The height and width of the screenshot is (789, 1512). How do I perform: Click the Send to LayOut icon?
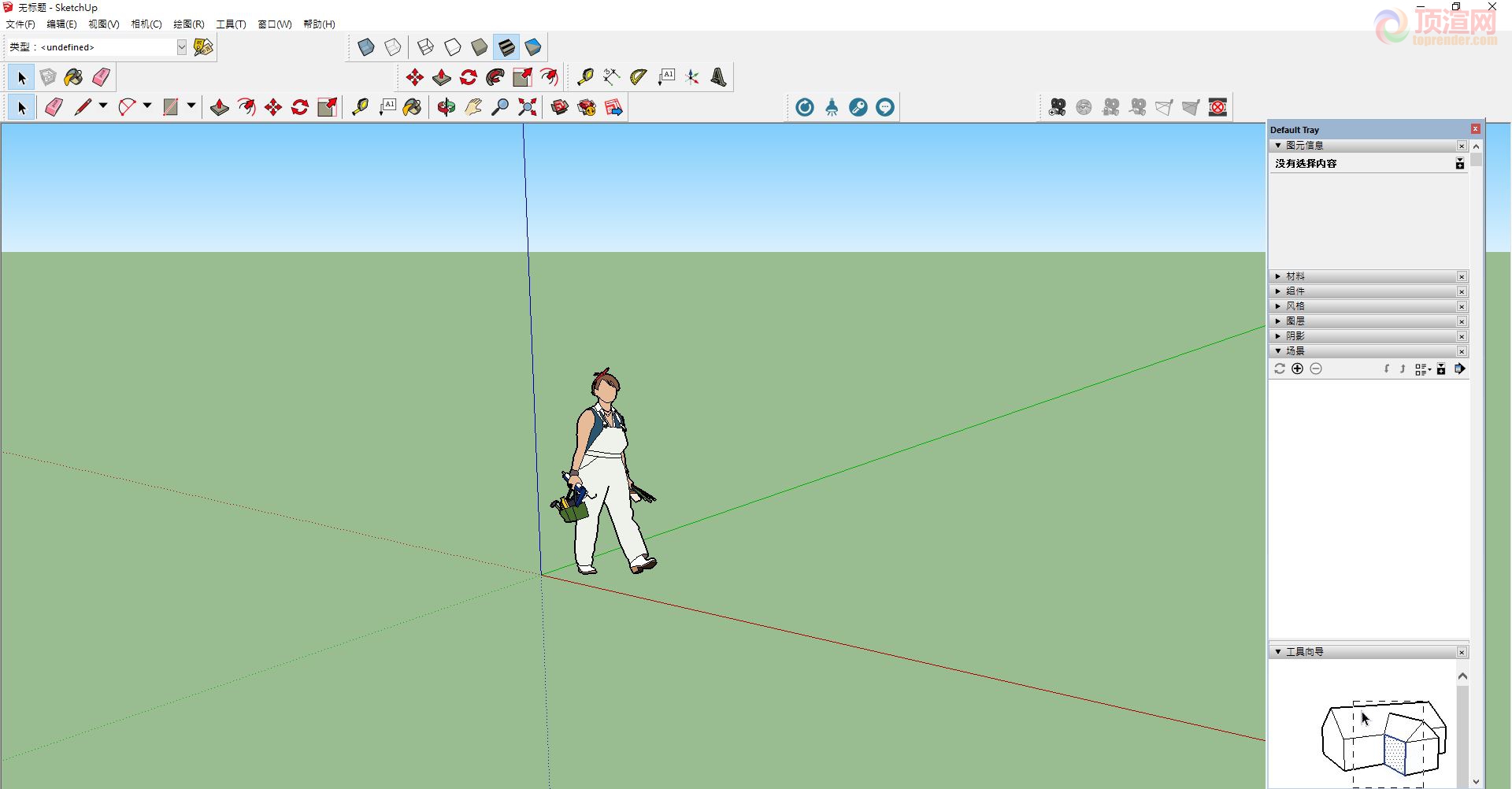tap(613, 107)
